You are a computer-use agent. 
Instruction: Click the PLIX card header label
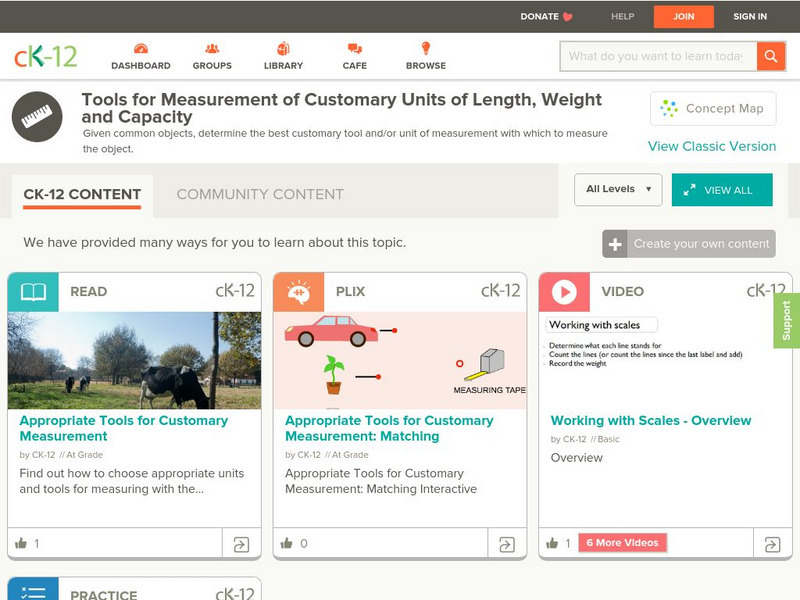[351, 292]
